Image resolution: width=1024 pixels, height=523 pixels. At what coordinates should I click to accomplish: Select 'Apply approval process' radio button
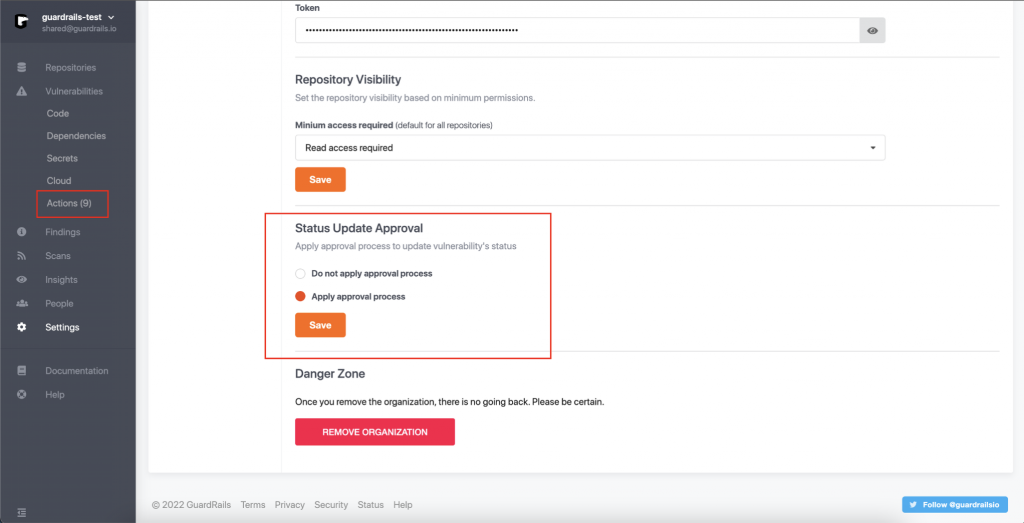click(300, 296)
